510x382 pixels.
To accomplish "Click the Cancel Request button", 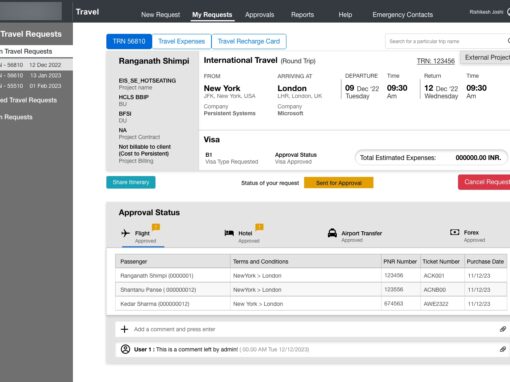I will (484, 182).
